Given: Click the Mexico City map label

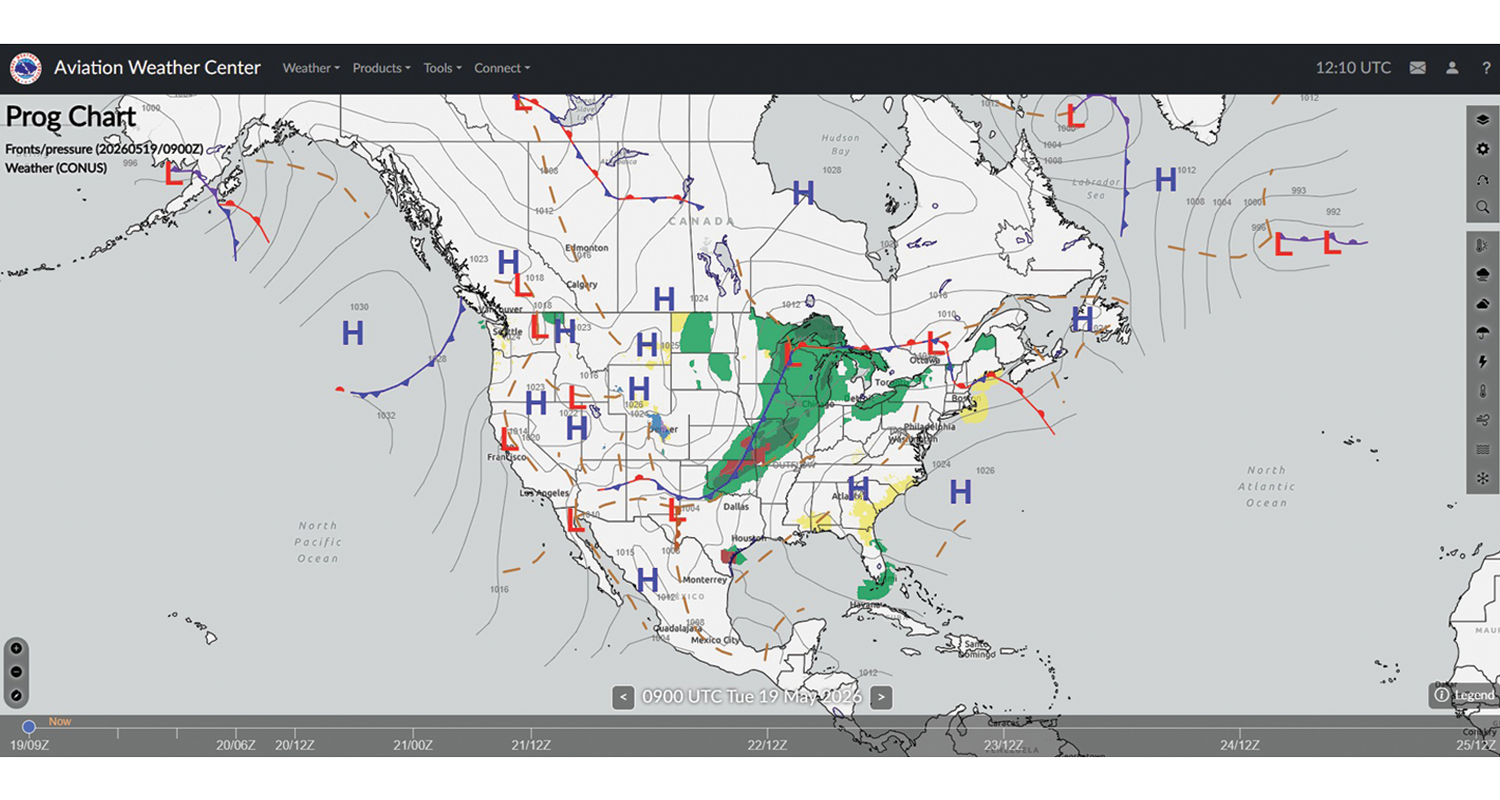Looking at the screenshot, I should tap(714, 640).
